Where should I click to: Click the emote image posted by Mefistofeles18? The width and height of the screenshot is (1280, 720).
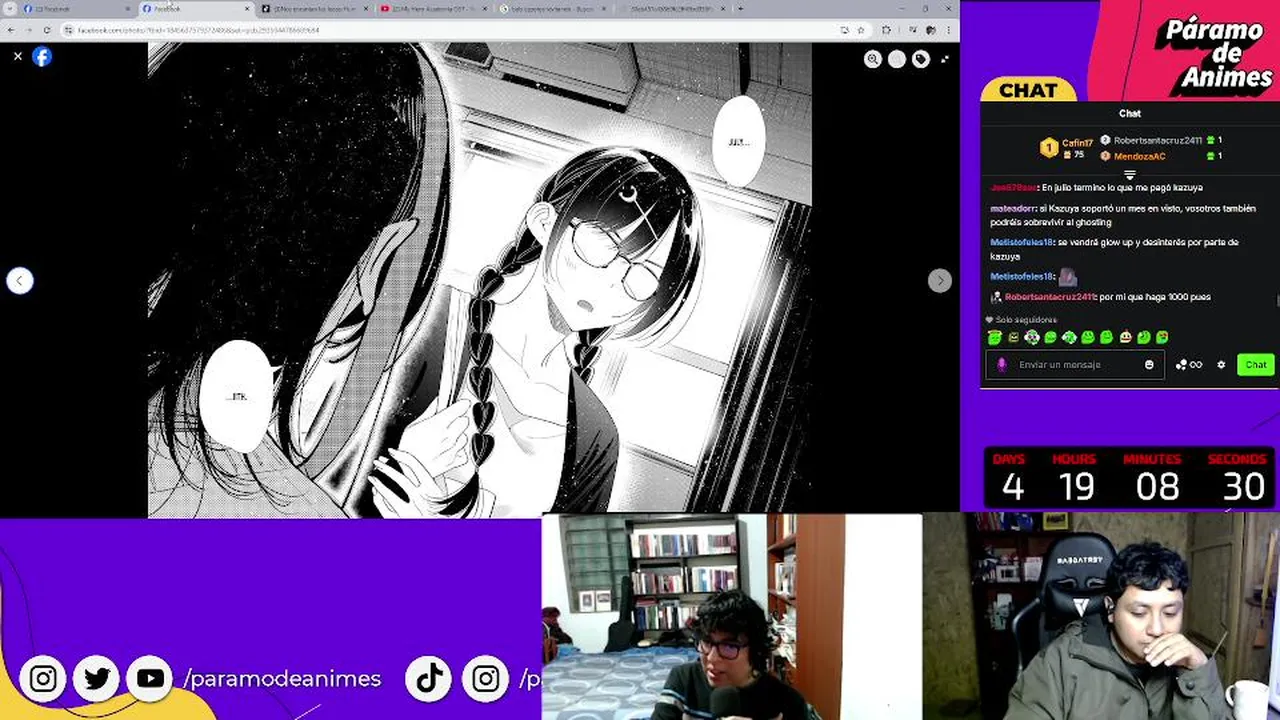[1067, 276]
